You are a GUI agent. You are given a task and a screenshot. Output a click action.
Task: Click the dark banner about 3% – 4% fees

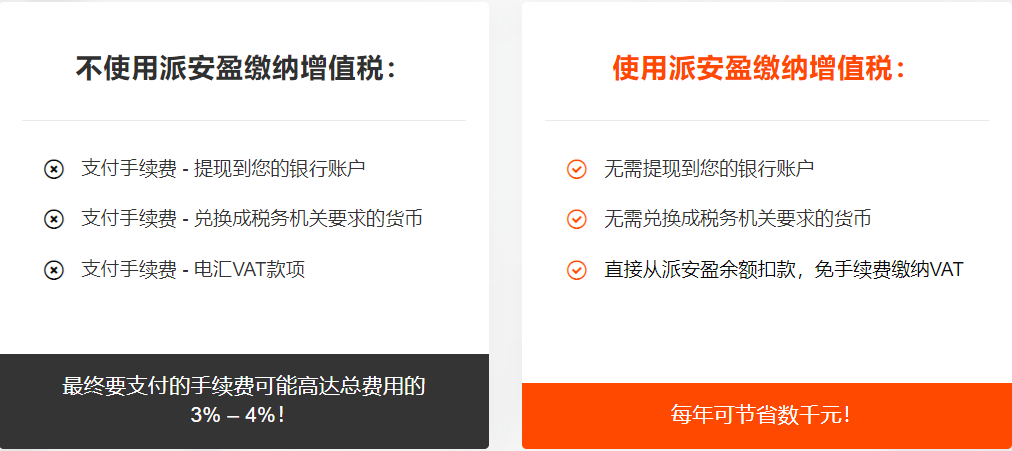(x=244, y=401)
